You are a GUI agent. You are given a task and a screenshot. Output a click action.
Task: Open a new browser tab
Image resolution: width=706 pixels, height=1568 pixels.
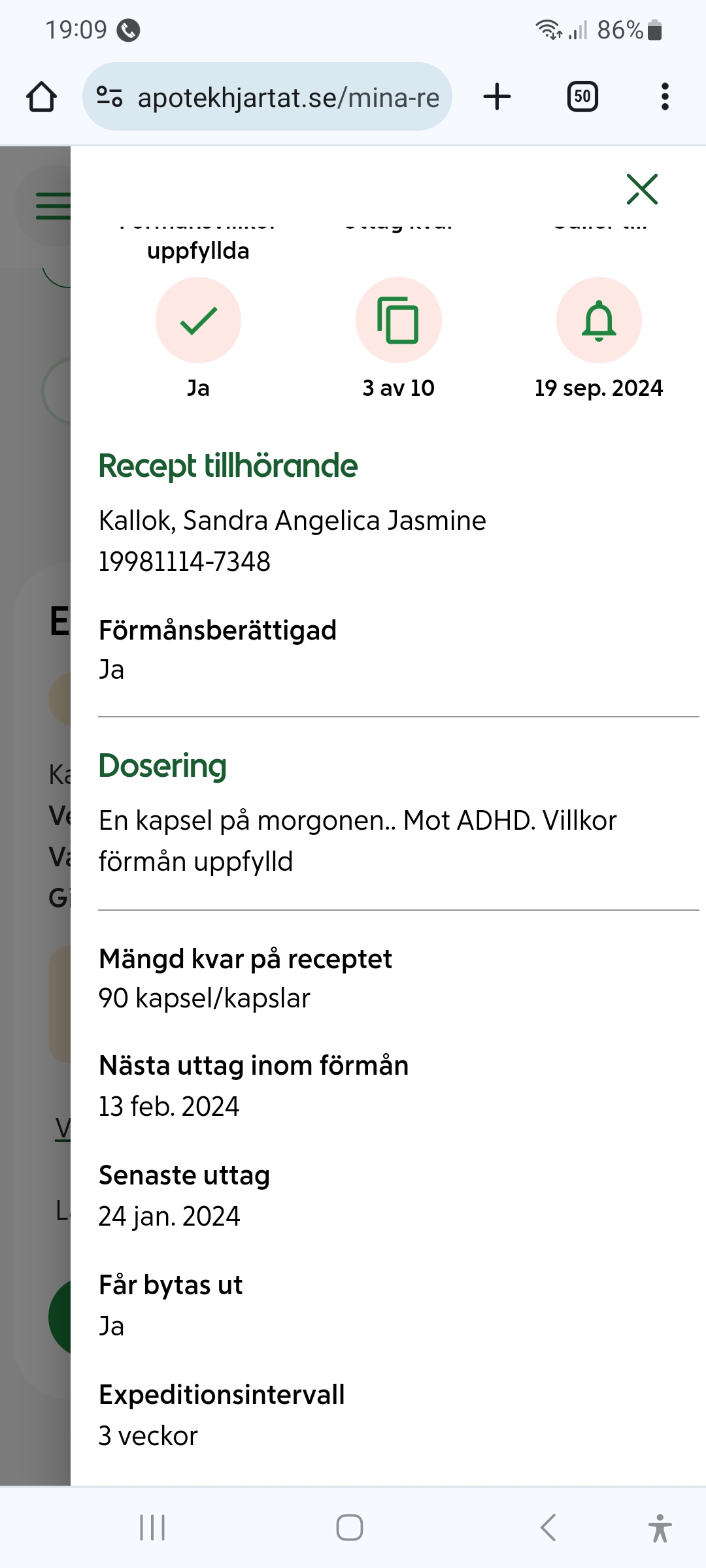[x=497, y=97]
